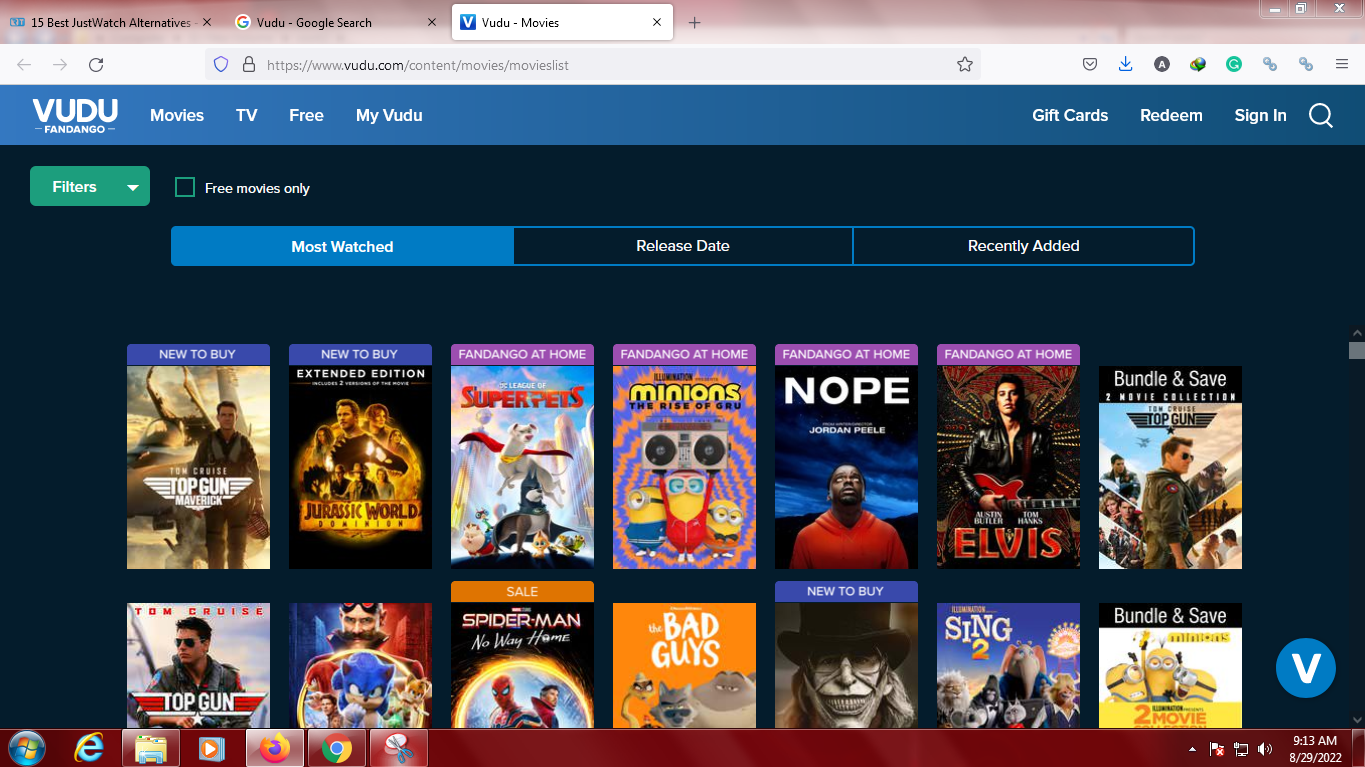Bookmark this page with the star icon
The image size is (1365, 767).
[964, 64]
